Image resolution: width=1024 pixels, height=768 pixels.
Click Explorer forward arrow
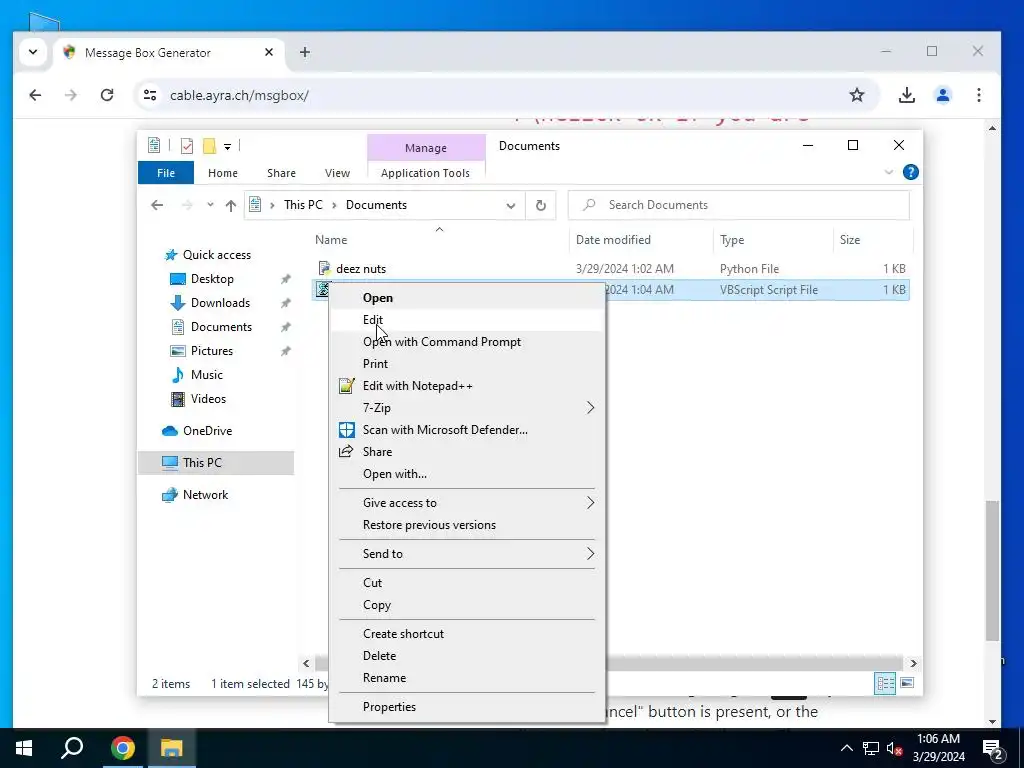pos(187,205)
